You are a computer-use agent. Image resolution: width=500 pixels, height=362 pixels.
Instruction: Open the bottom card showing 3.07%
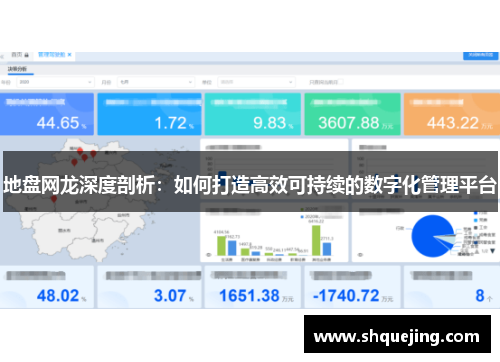tap(149, 287)
